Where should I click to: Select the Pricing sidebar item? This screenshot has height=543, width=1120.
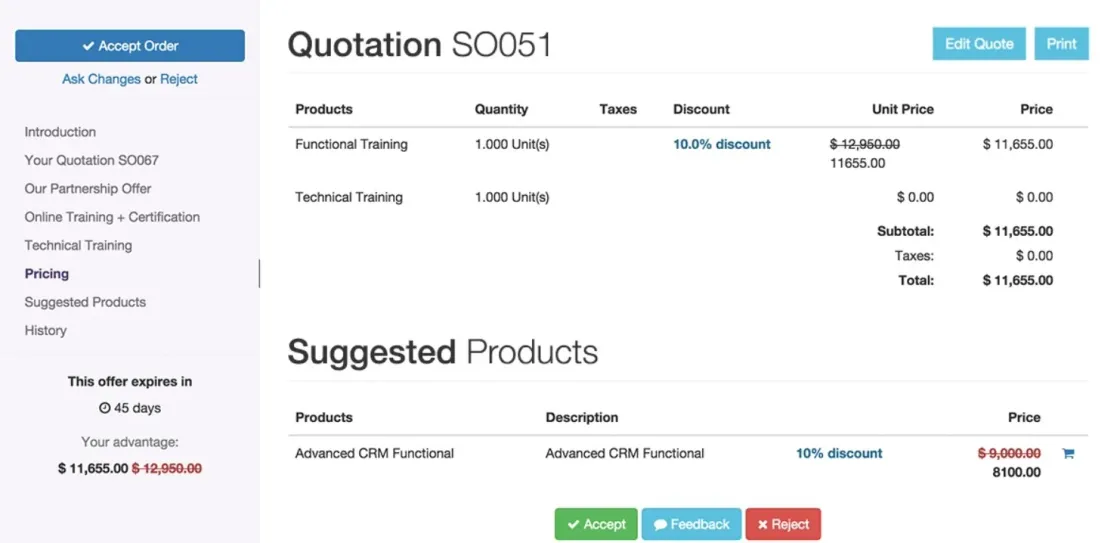click(x=46, y=274)
